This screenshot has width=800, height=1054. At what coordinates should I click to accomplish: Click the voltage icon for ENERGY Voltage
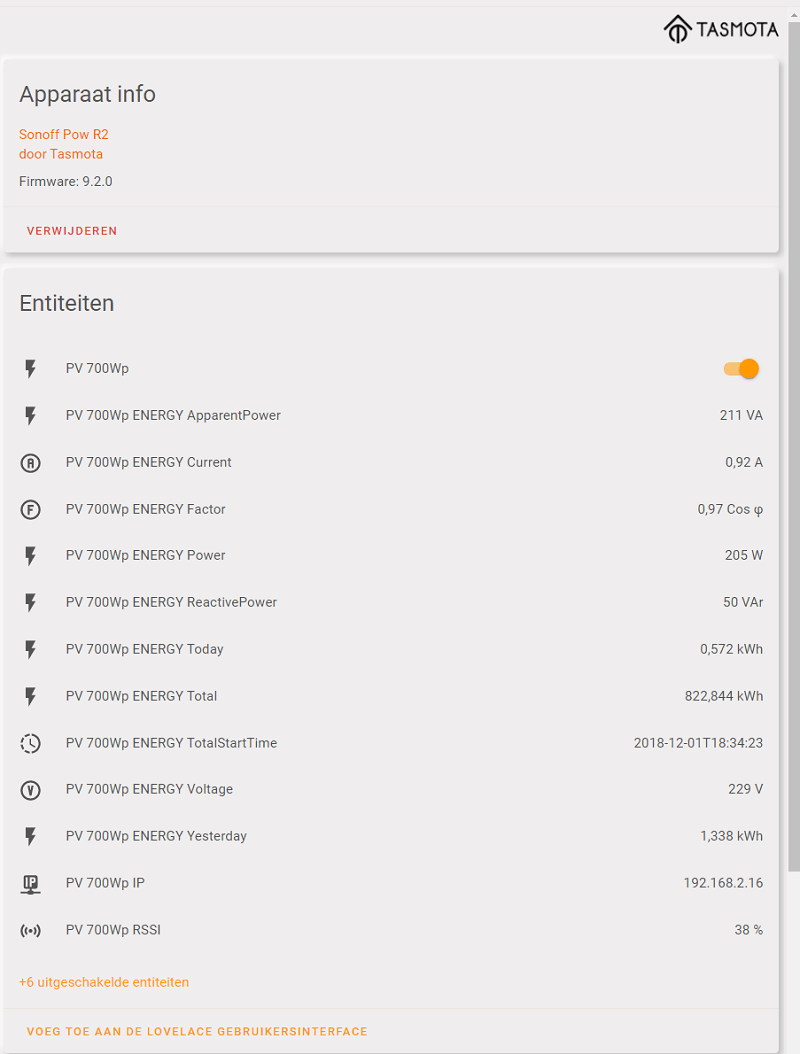point(30,790)
